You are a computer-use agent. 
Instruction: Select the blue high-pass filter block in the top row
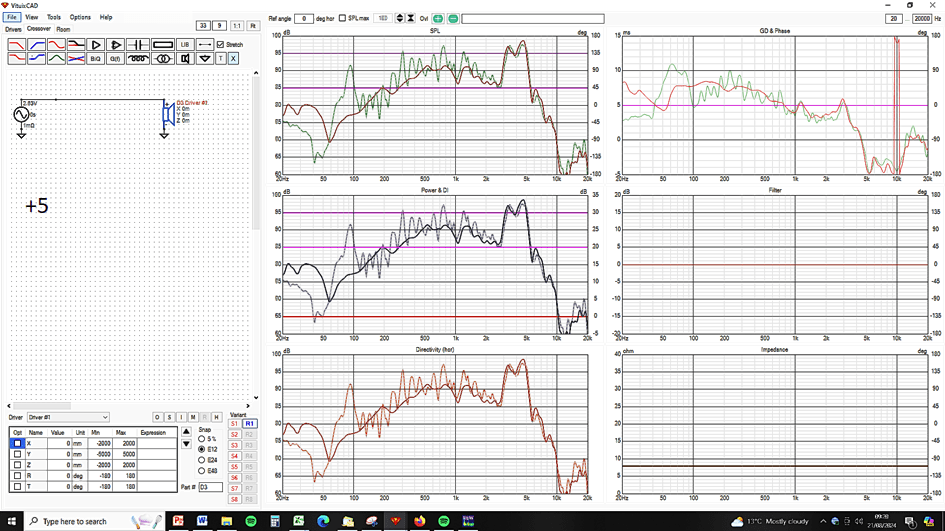pos(36,45)
